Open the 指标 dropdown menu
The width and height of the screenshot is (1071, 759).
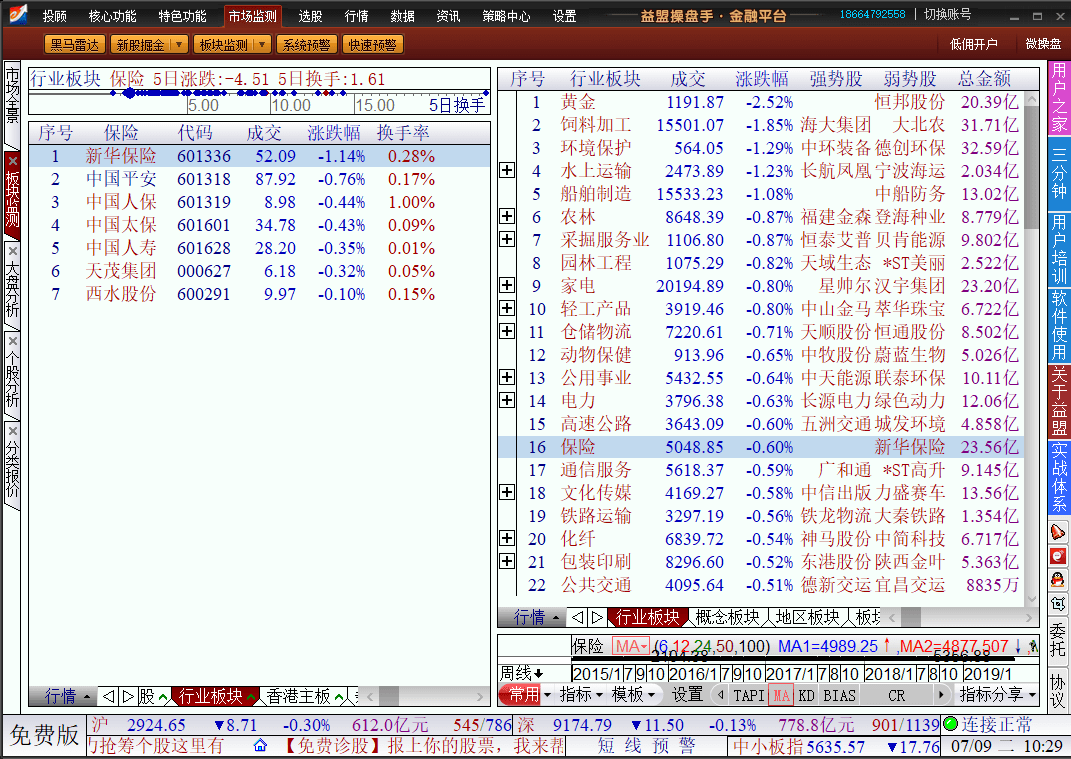coord(581,695)
